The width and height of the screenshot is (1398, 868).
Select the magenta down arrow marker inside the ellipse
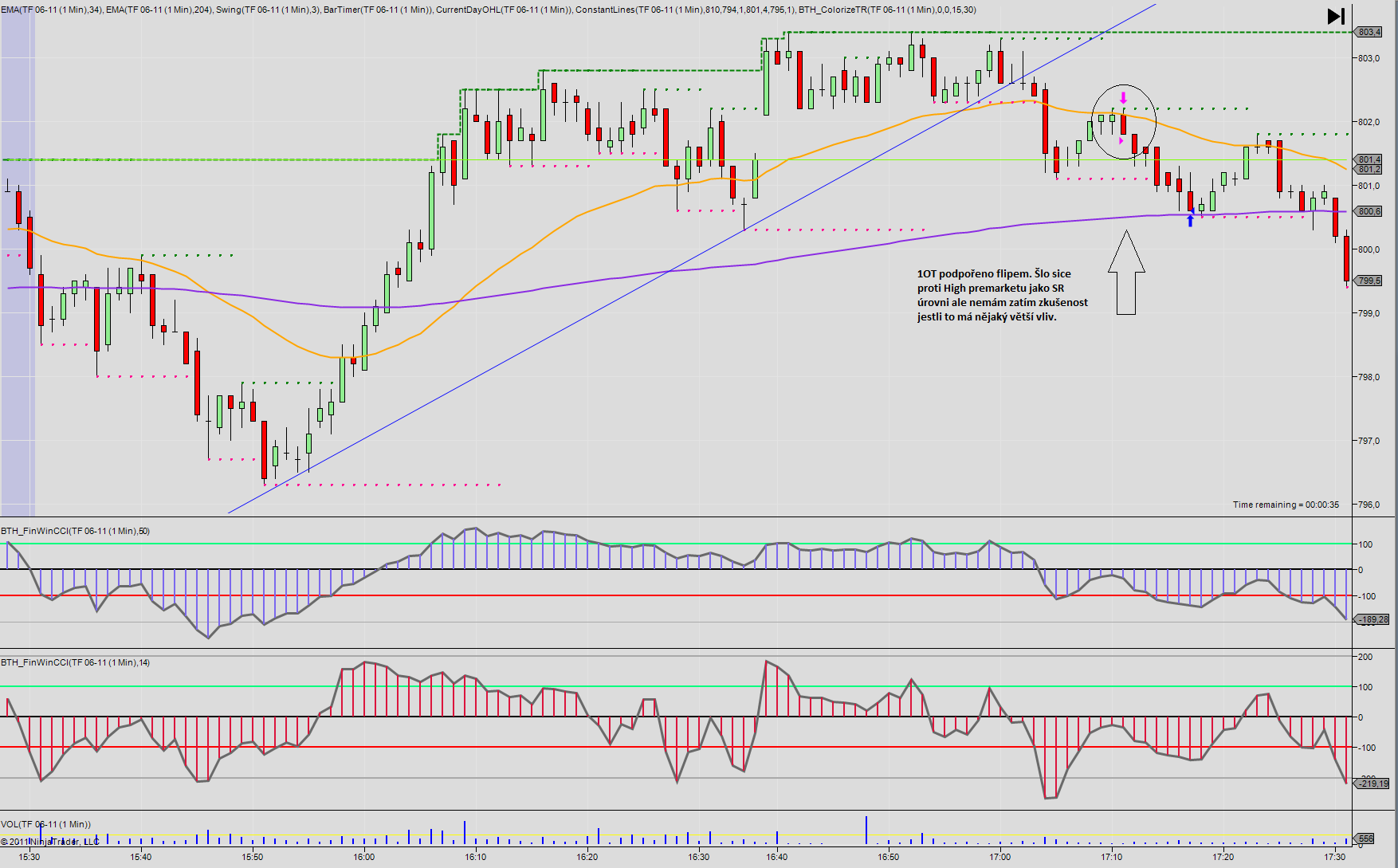pyautogui.click(x=1124, y=98)
